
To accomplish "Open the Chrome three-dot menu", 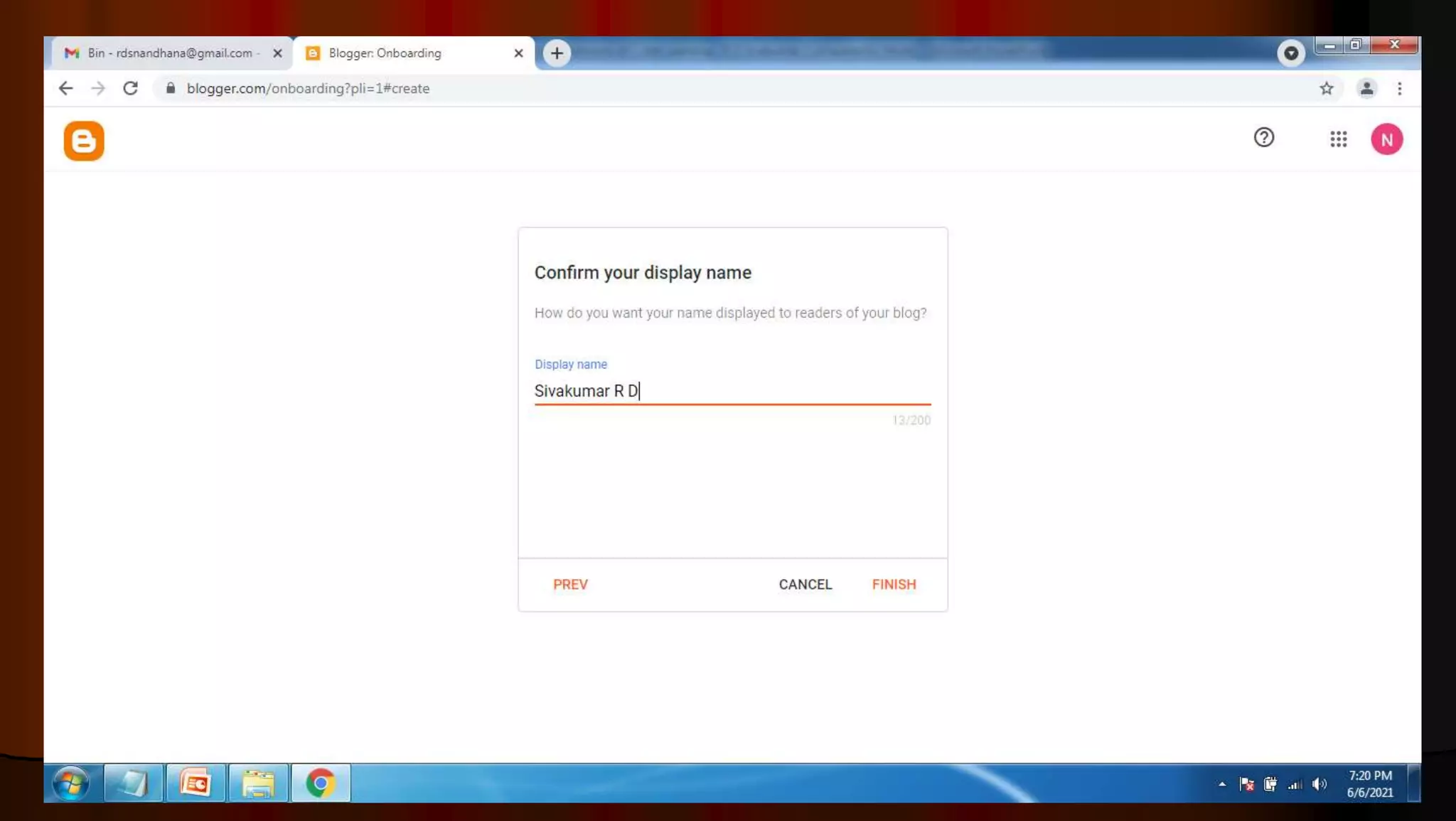I will [1399, 89].
